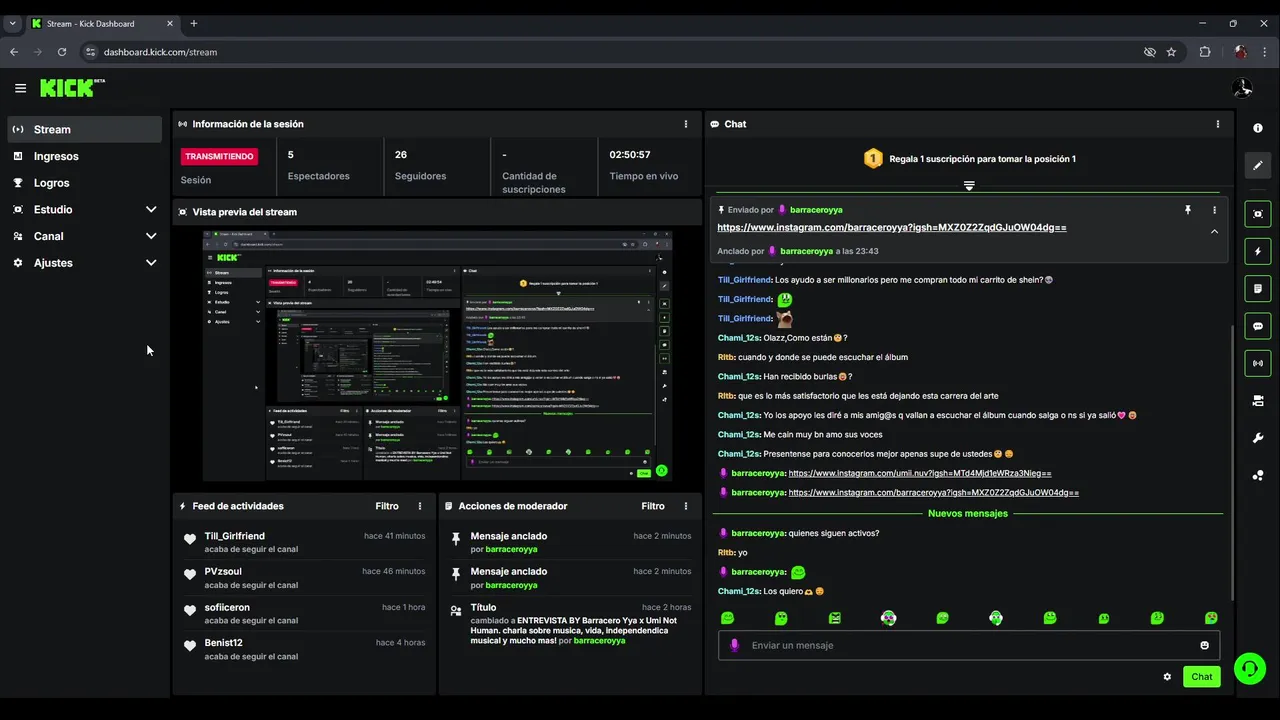Open Logros in the left navigation
This screenshot has width=1280, height=720.
(51, 183)
